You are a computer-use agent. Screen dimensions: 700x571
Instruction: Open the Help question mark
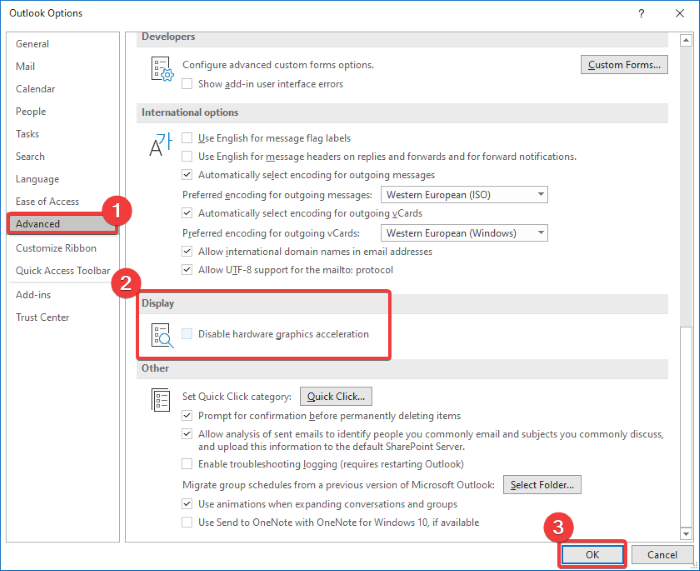pos(641,13)
